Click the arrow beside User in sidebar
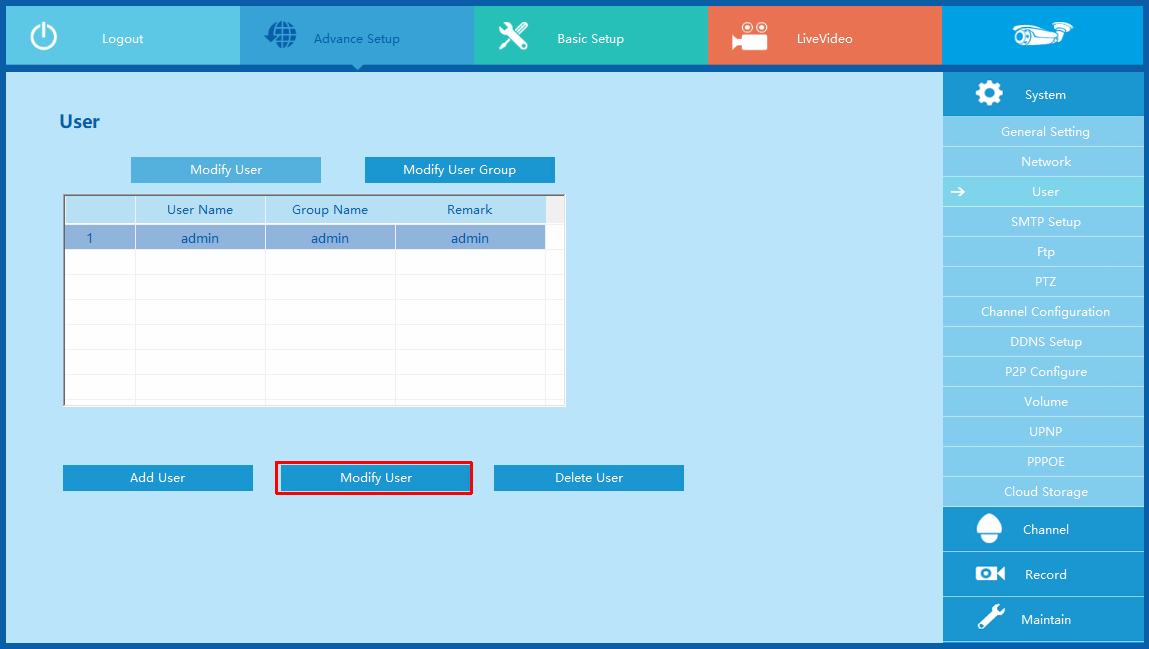This screenshot has height=649, width=1149. point(958,192)
